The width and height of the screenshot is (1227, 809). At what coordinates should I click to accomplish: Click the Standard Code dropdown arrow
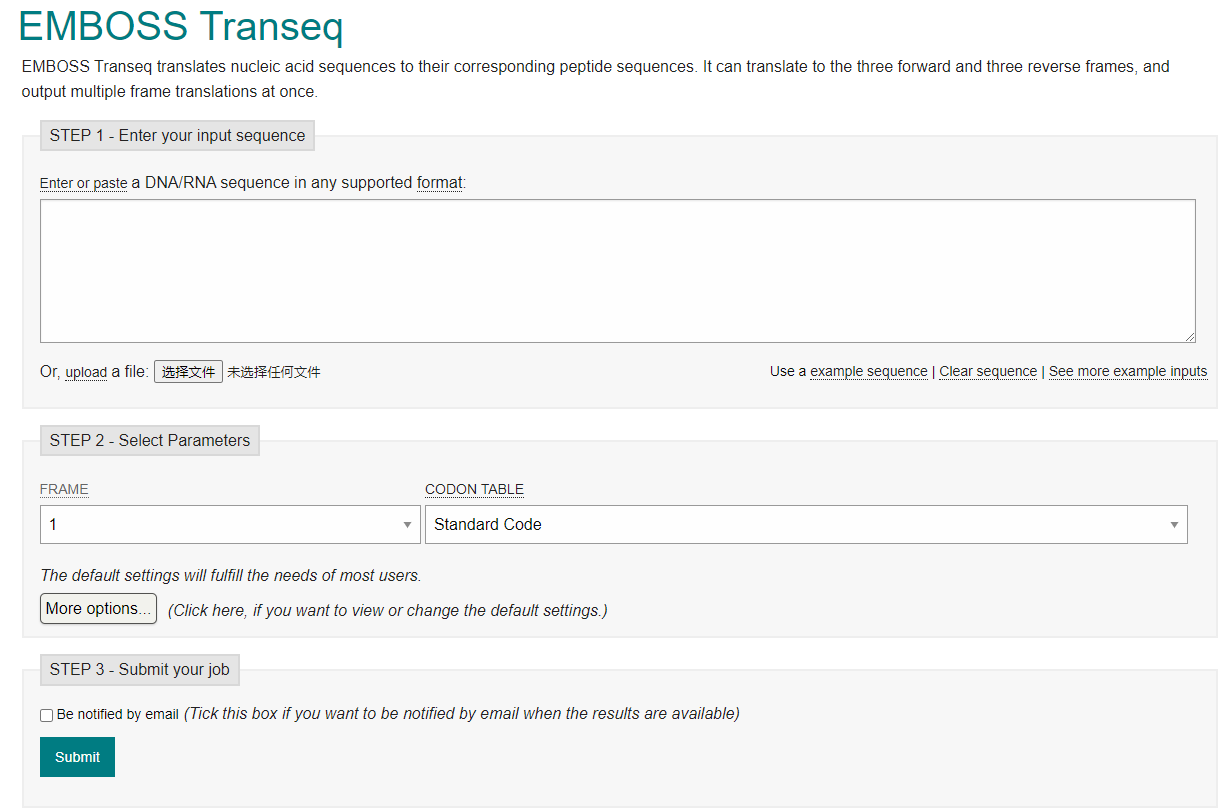(x=1174, y=524)
